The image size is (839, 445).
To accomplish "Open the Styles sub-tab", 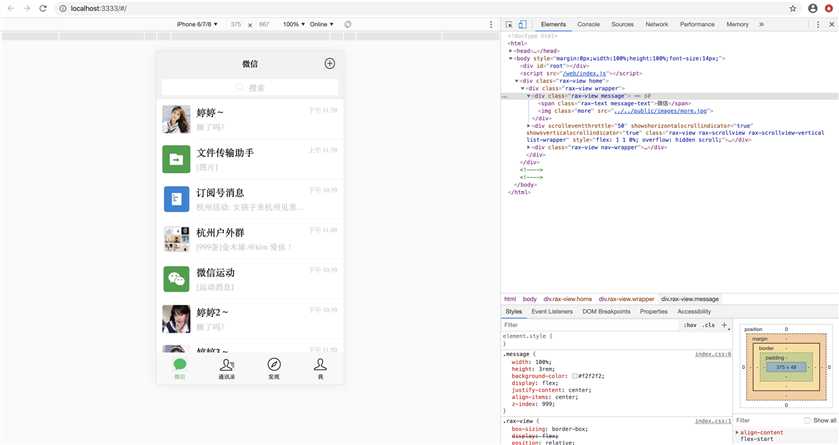I will pyautogui.click(x=514, y=311).
